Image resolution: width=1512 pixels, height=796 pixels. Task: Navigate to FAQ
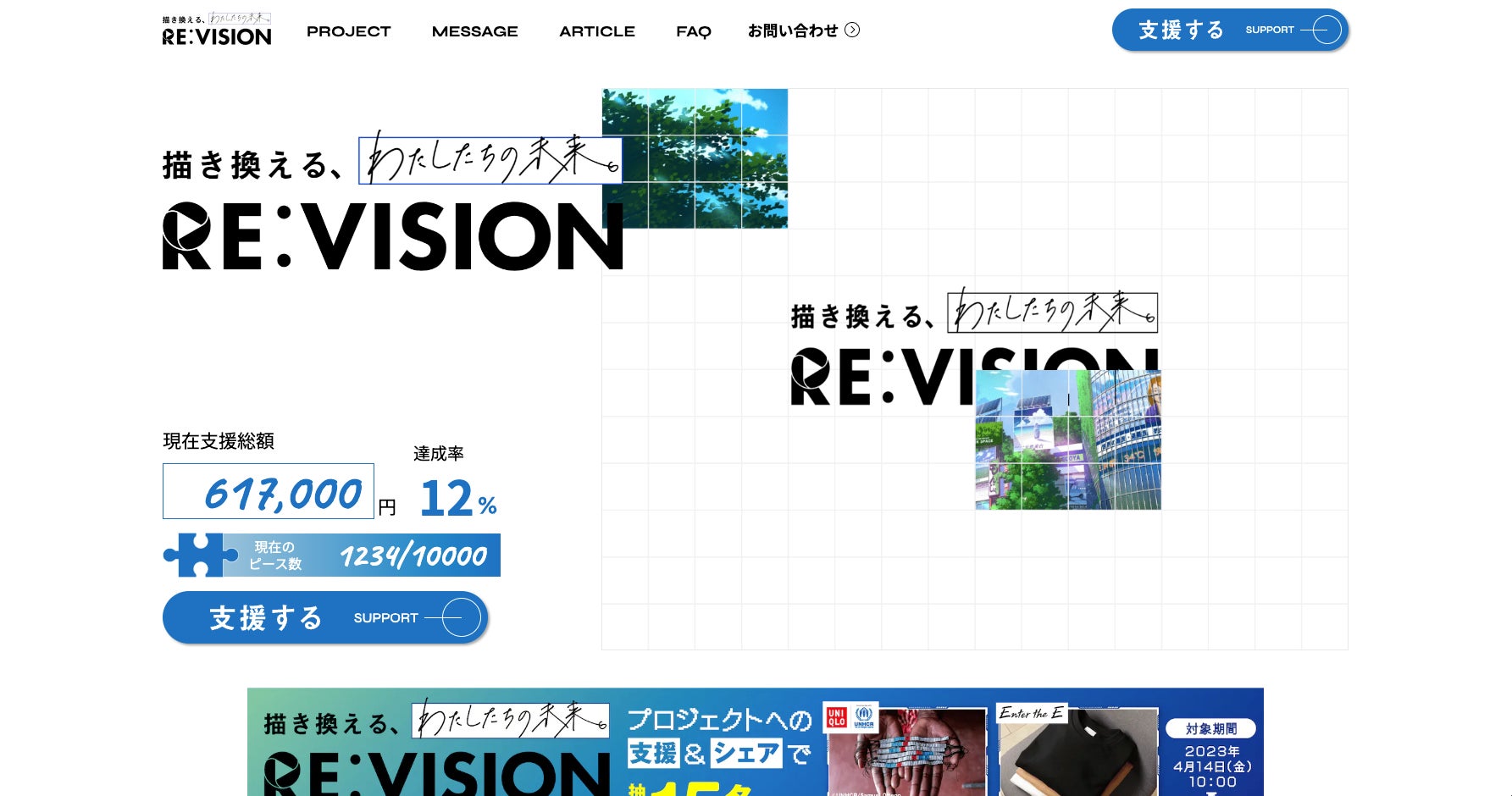694,31
